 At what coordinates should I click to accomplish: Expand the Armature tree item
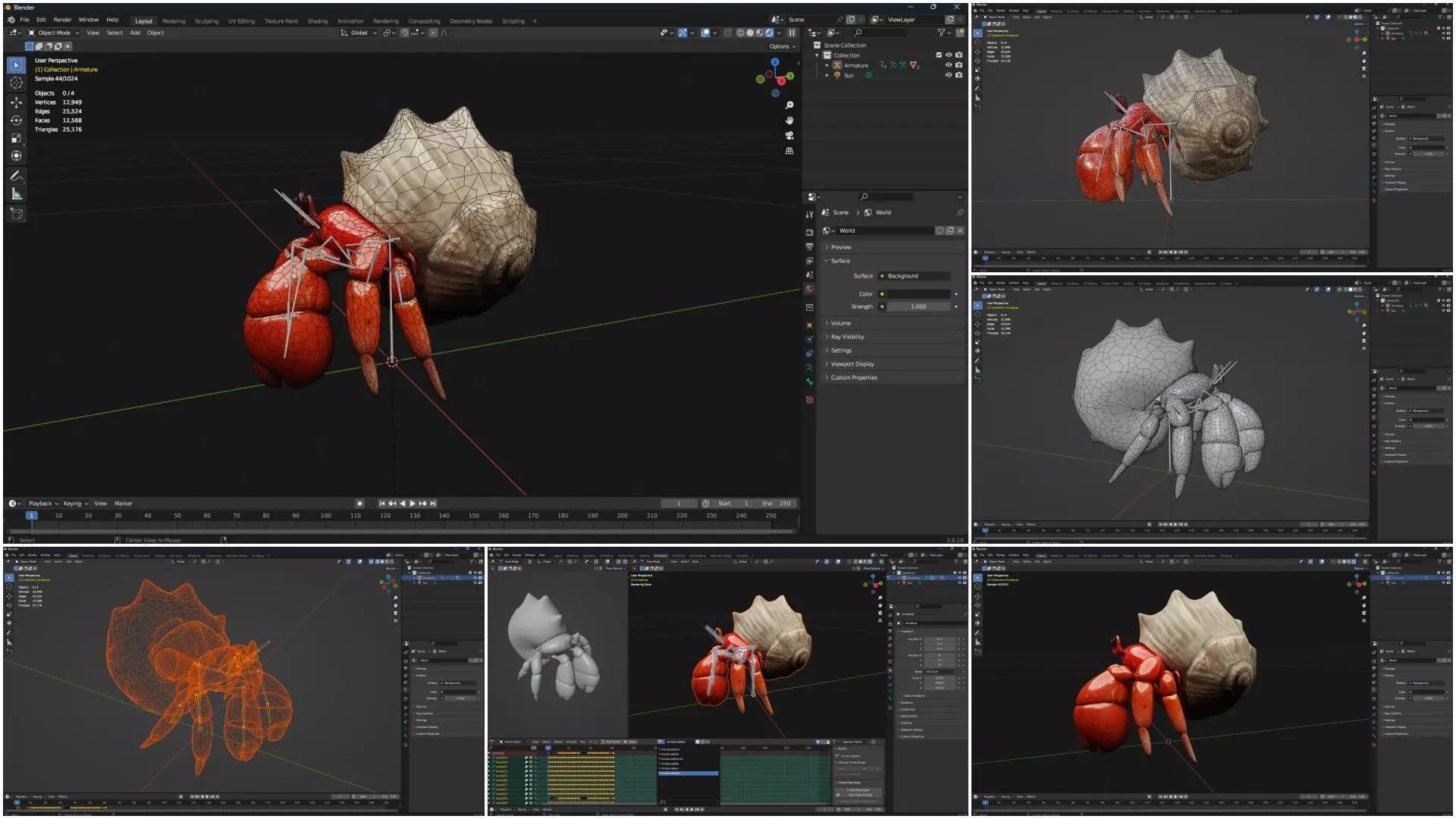pyautogui.click(x=827, y=65)
